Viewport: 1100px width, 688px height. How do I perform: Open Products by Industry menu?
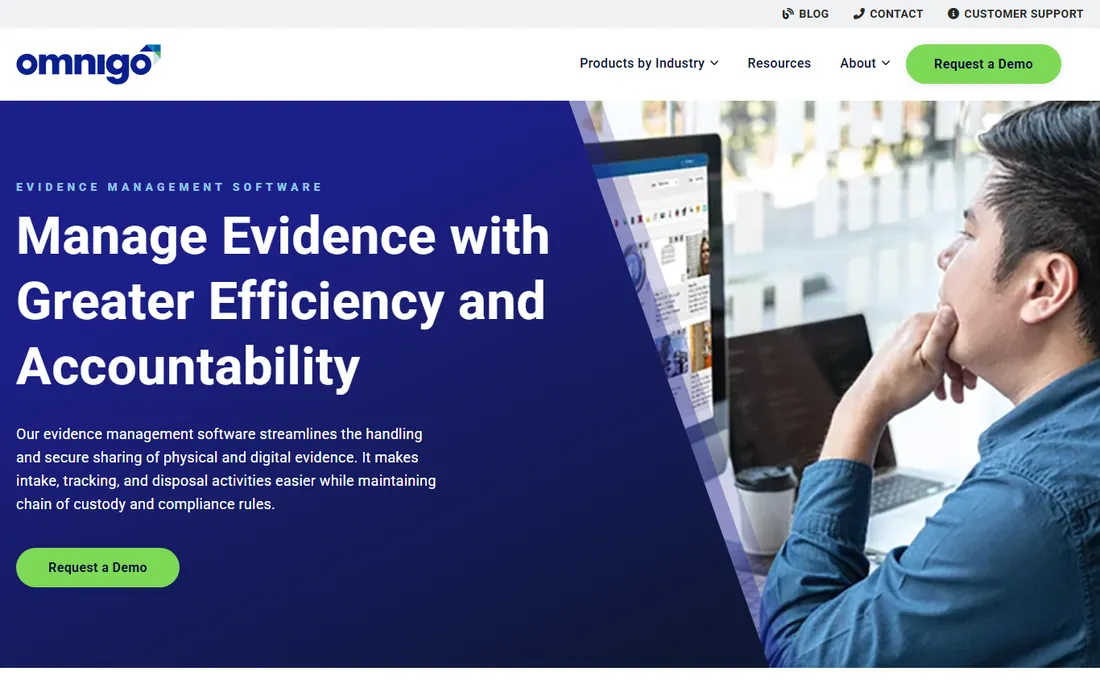coord(649,63)
